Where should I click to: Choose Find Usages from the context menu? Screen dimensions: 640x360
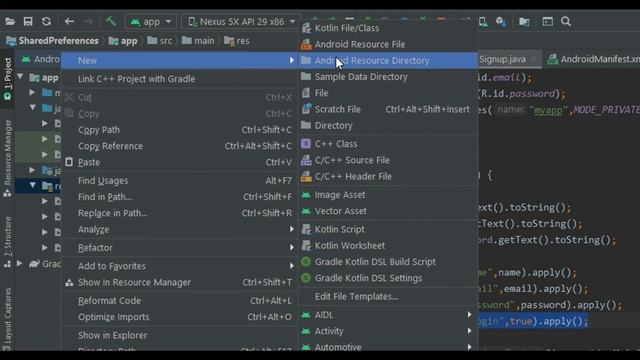(x=180, y=180)
